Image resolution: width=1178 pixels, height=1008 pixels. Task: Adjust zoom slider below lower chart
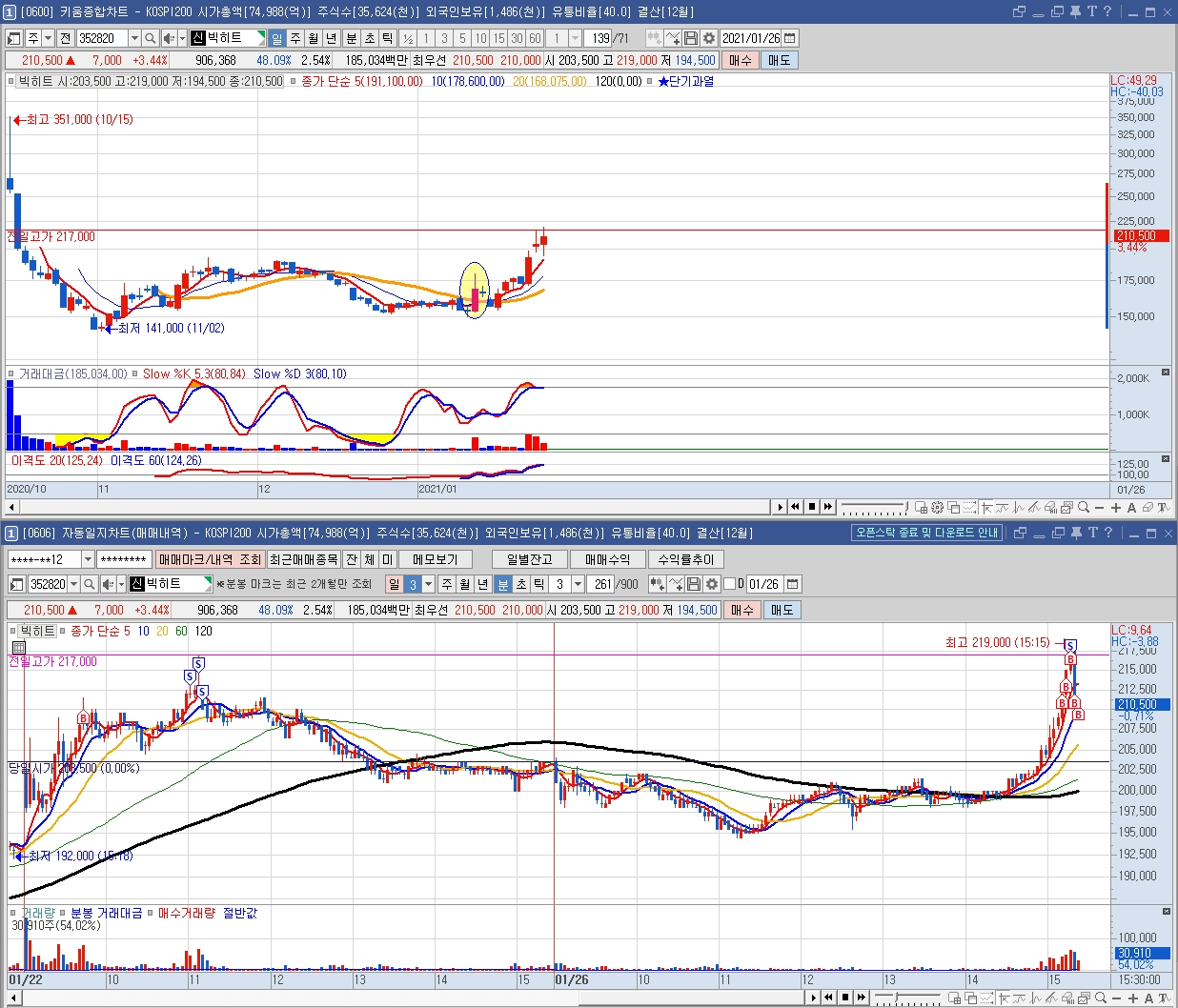tap(905, 998)
